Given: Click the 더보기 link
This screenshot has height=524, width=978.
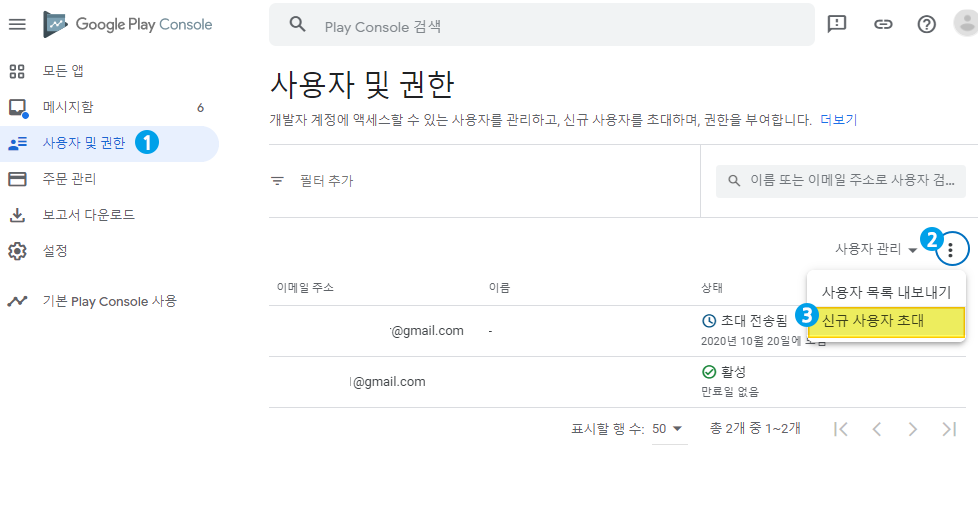Looking at the screenshot, I should [x=838, y=120].
